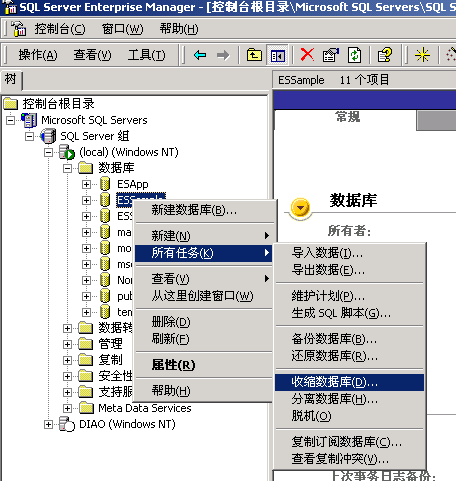This screenshot has width=456, height=481.
Task: Click the yellow star New icon
Action: coord(422,55)
